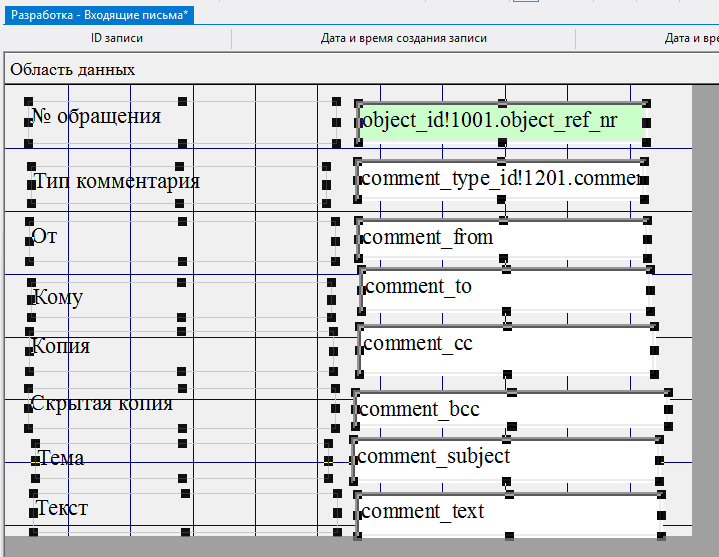Click the comment_text field
719x557 pixels.
coord(505,512)
